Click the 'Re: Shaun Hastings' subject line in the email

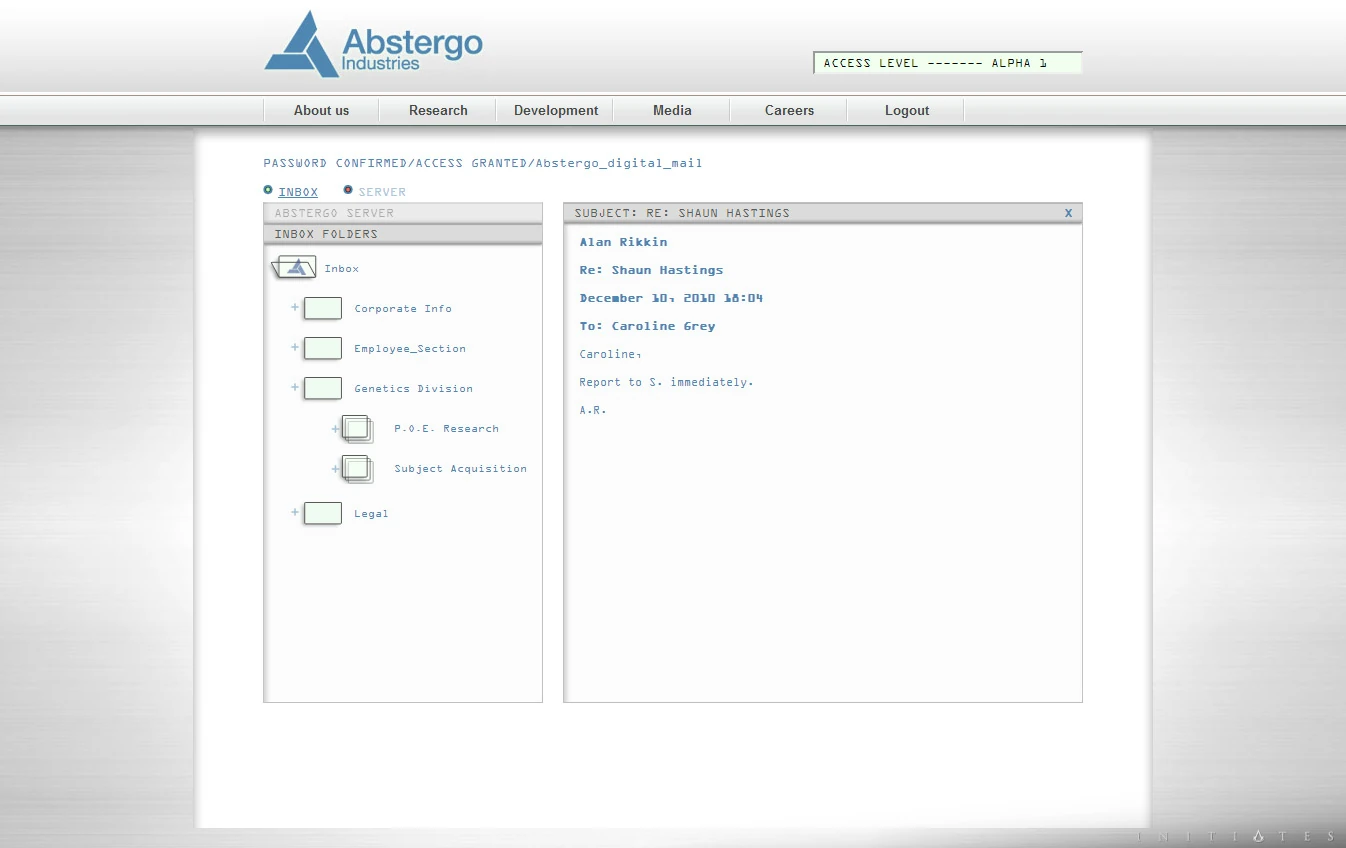pyautogui.click(x=651, y=270)
